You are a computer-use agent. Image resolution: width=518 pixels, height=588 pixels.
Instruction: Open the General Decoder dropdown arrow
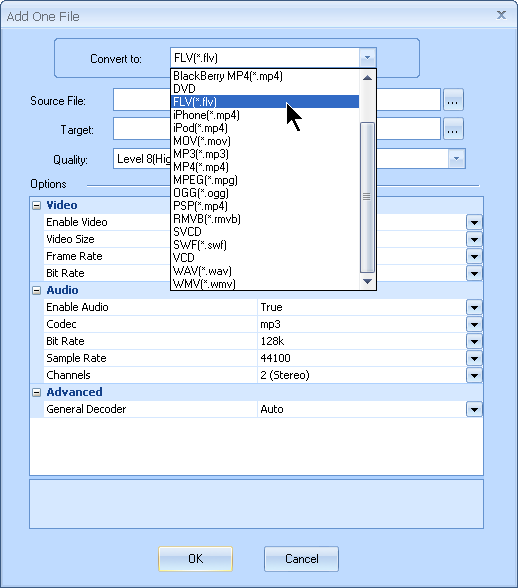[x=474, y=410]
